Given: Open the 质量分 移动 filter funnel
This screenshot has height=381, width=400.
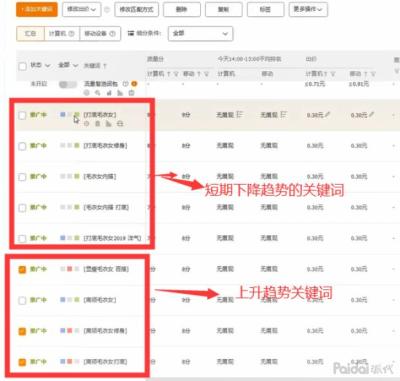Looking at the screenshot, I should 206,74.
